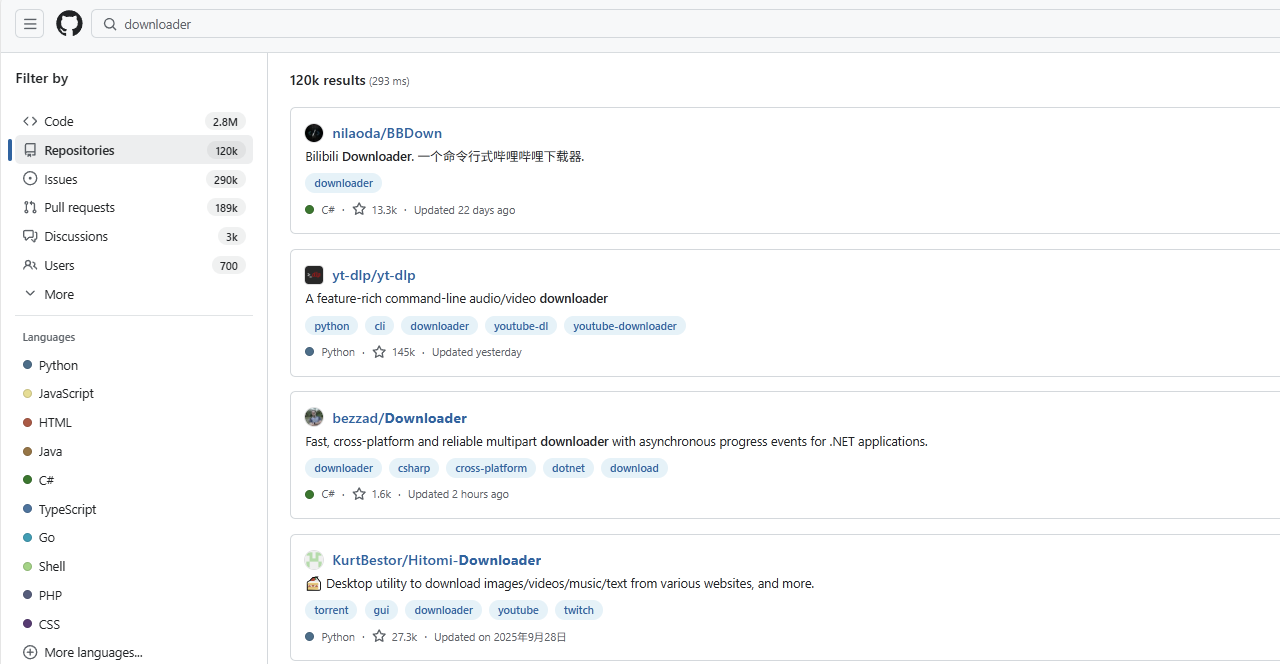Click the Discussions speech bubble icon

click(x=30, y=236)
